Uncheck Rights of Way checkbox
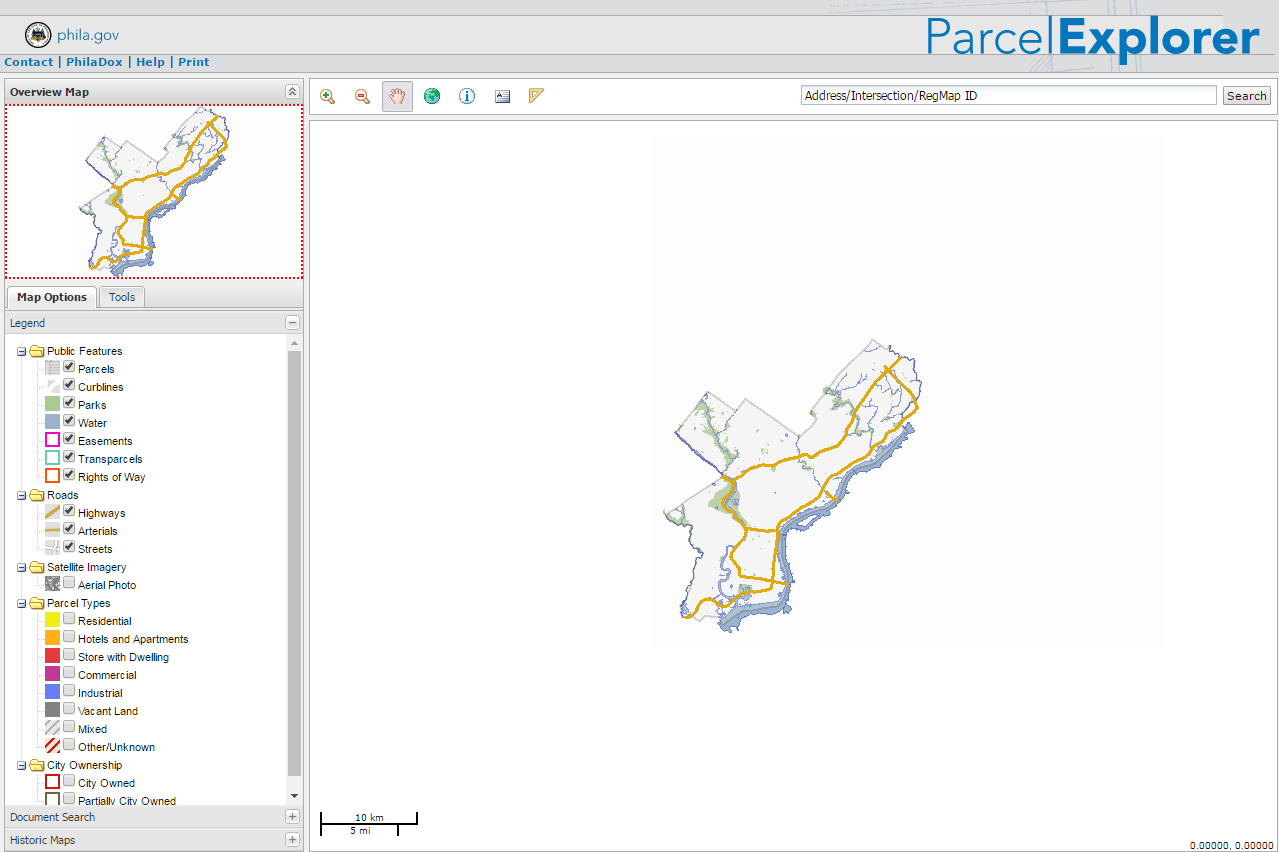The width and height of the screenshot is (1279, 852). (x=69, y=475)
